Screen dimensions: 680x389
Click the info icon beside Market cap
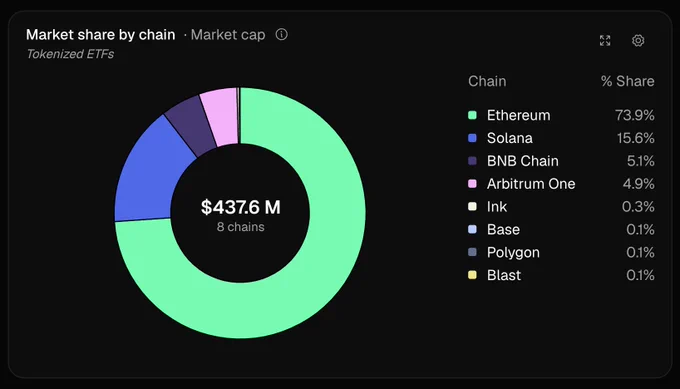(x=281, y=34)
